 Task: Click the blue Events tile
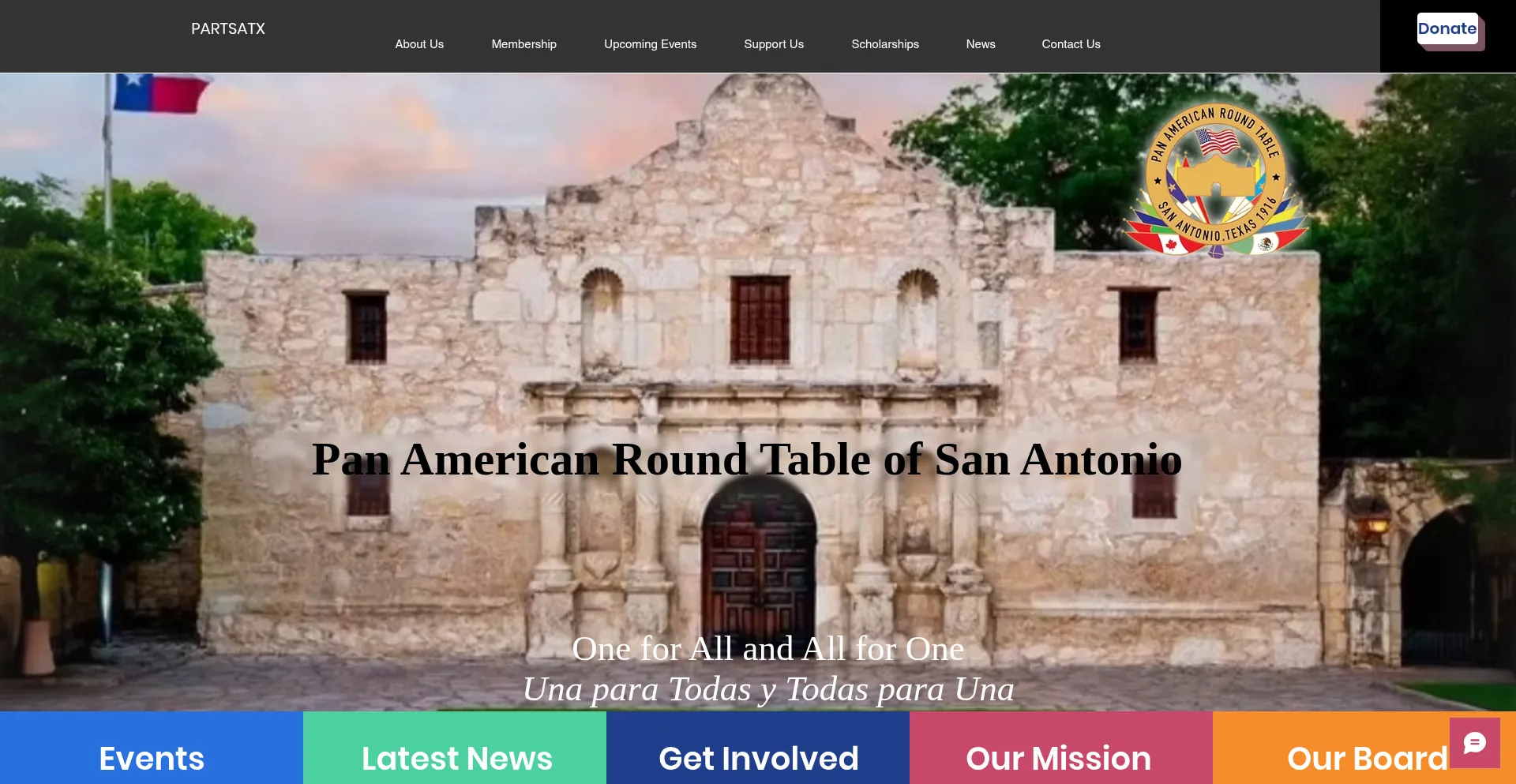[x=152, y=756]
